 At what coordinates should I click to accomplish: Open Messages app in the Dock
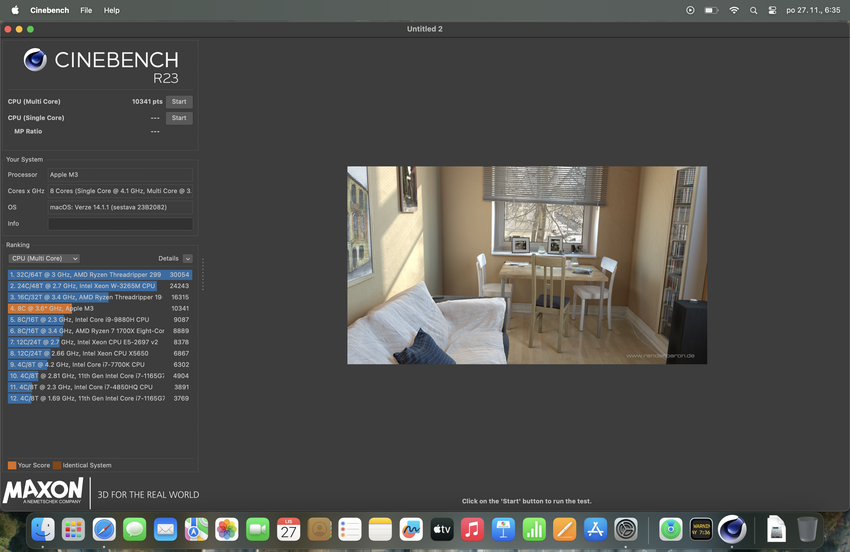pyautogui.click(x=134, y=529)
